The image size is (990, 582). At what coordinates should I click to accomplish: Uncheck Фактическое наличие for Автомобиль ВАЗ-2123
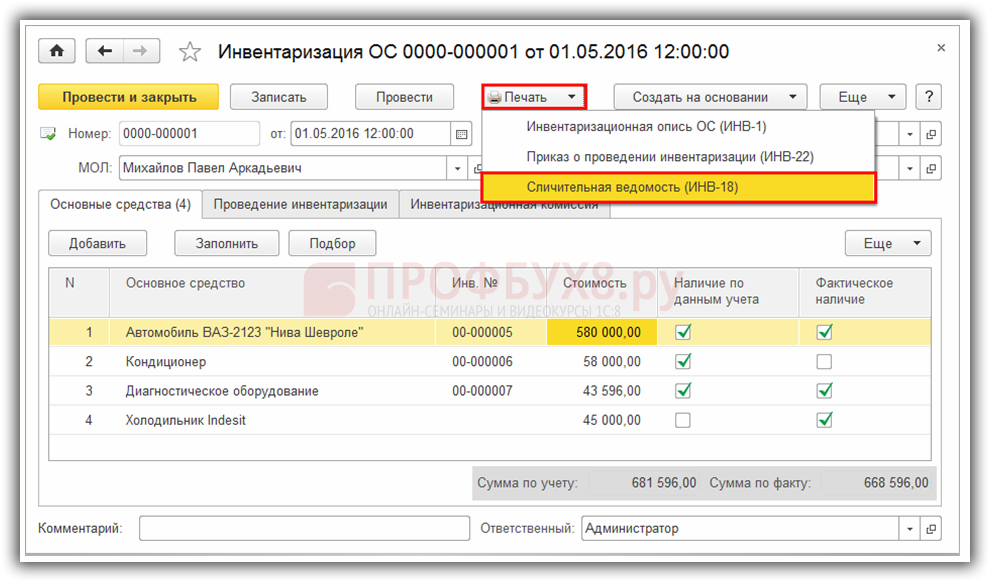click(x=824, y=332)
